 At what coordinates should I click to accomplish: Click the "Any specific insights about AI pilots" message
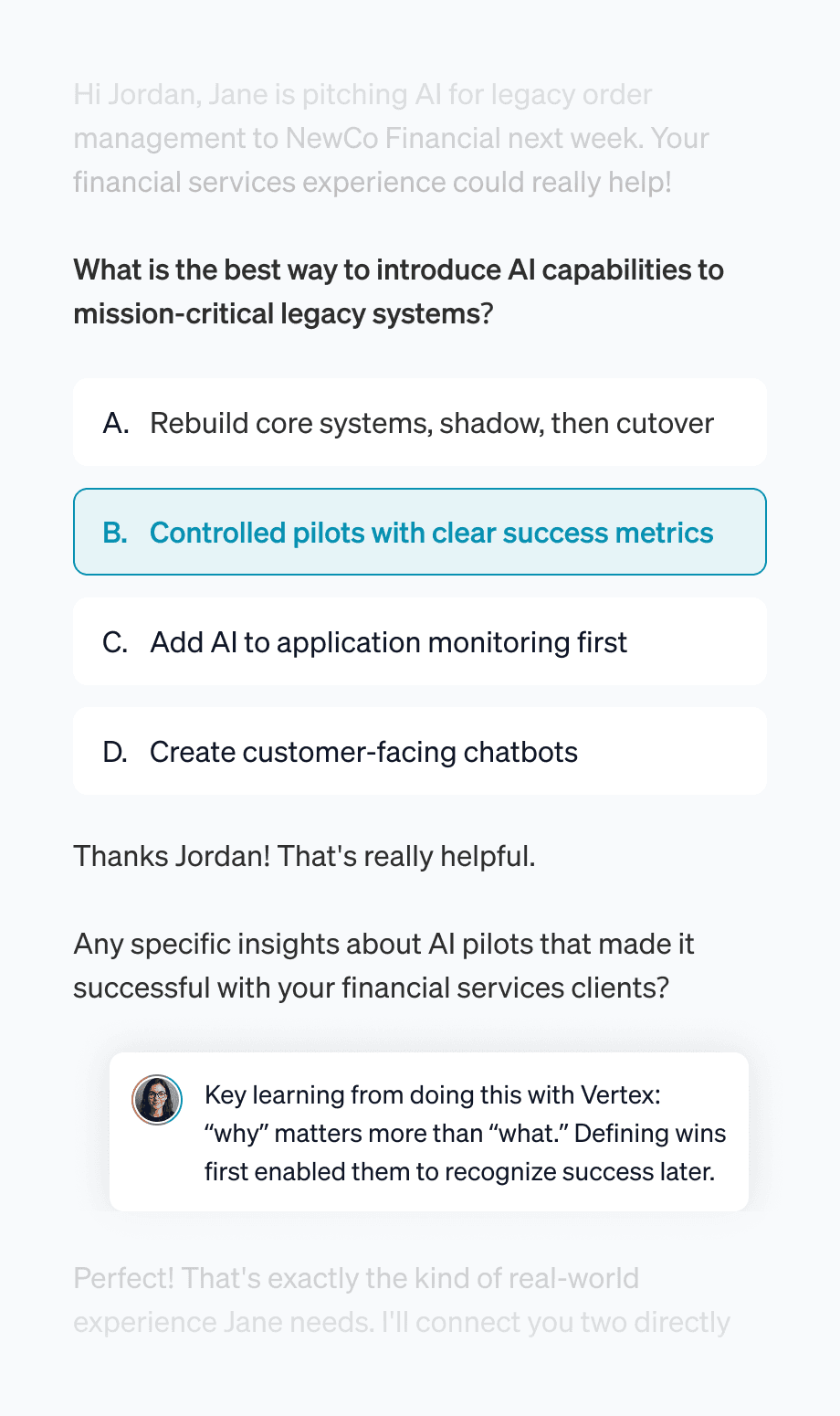point(383,966)
